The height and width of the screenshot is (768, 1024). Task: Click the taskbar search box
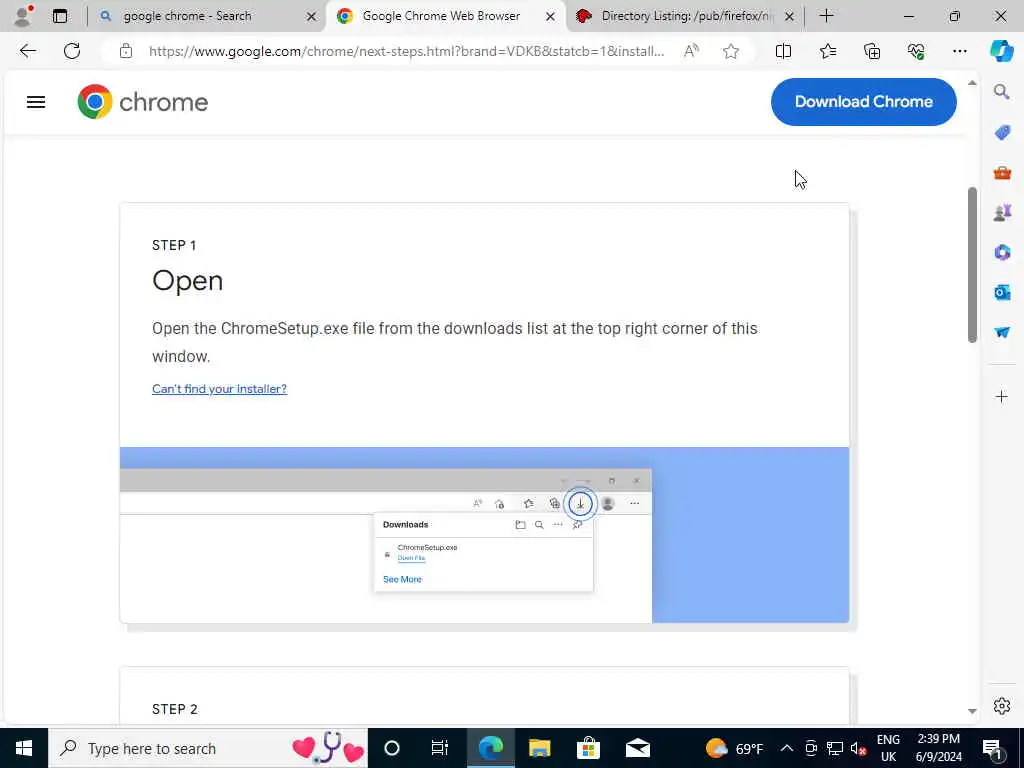tap(208, 748)
